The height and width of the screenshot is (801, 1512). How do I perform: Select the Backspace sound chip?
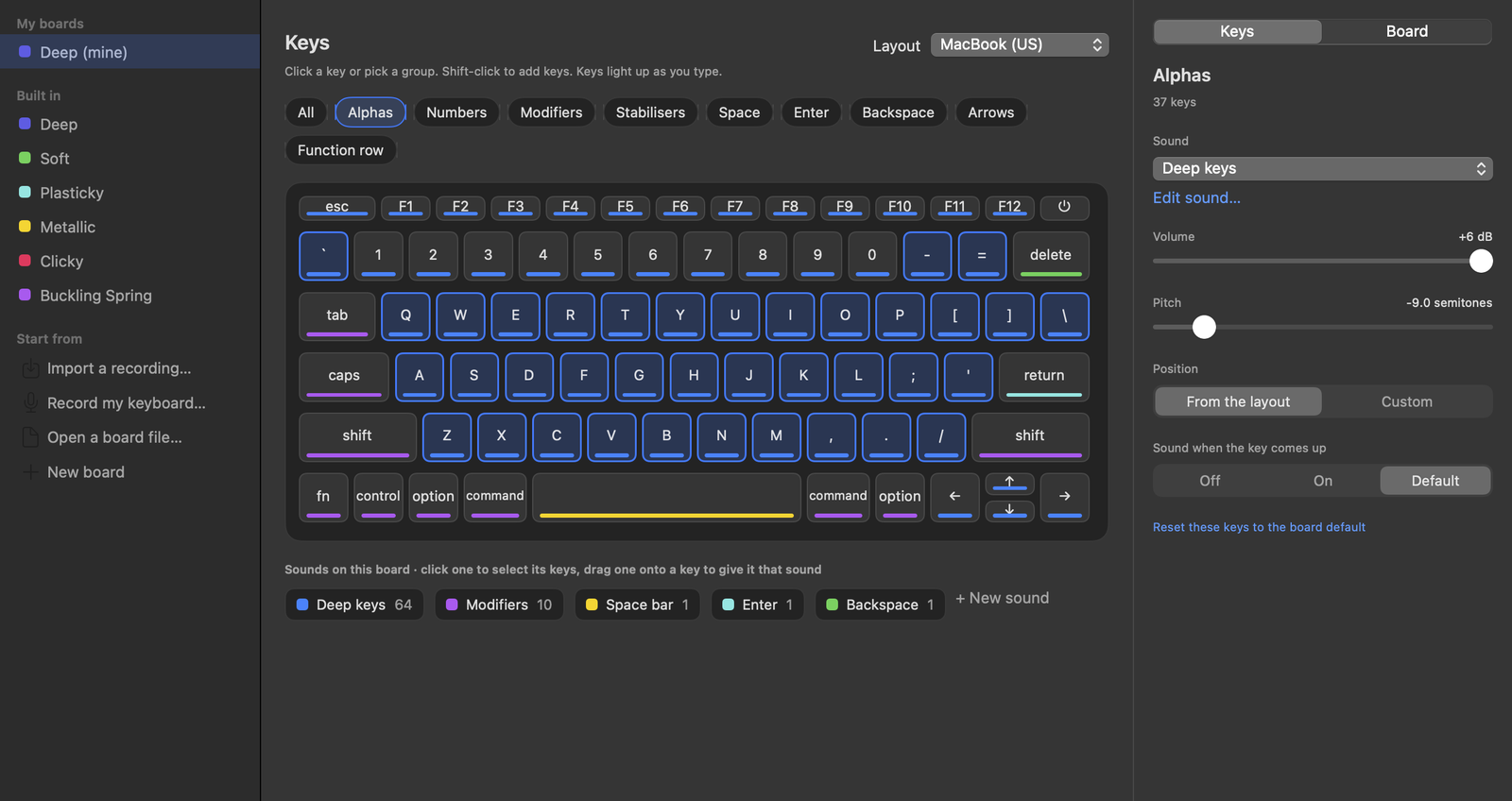click(x=880, y=605)
